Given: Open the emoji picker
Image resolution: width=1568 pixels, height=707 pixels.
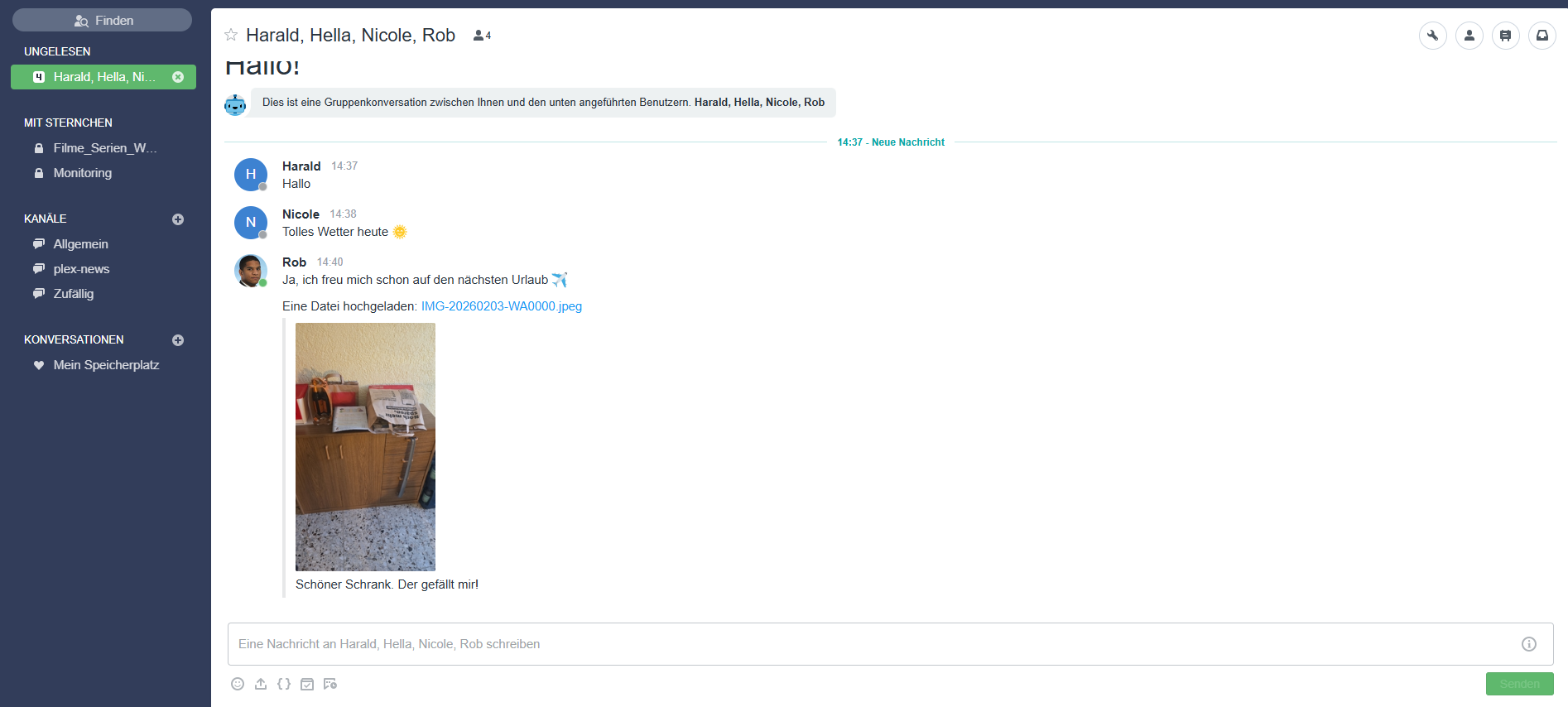Looking at the screenshot, I should 238,684.
